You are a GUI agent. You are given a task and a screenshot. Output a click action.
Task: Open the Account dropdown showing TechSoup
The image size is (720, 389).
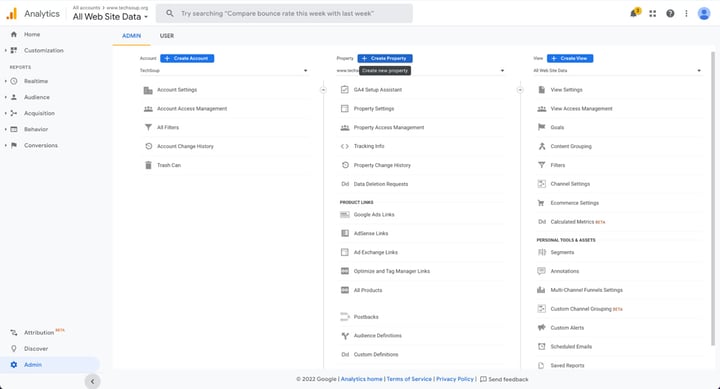point(224,70)
